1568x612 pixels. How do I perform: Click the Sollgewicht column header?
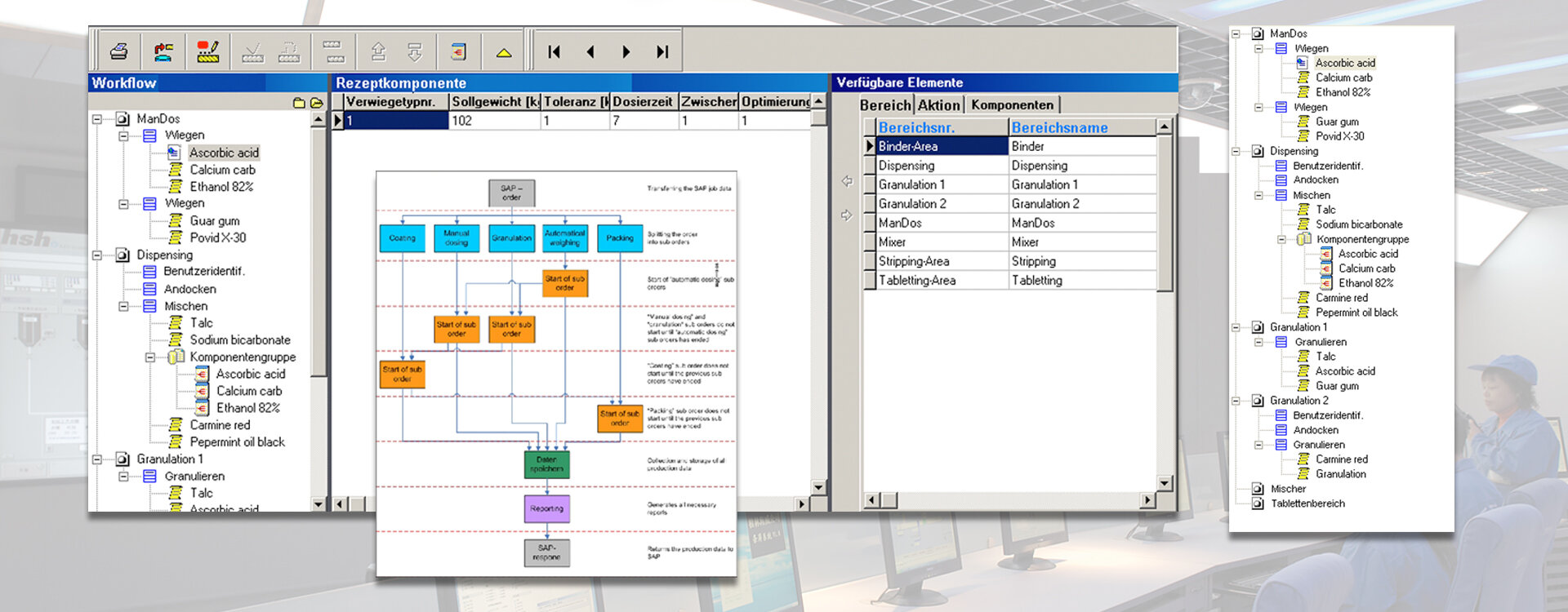[x=495, y=101]
